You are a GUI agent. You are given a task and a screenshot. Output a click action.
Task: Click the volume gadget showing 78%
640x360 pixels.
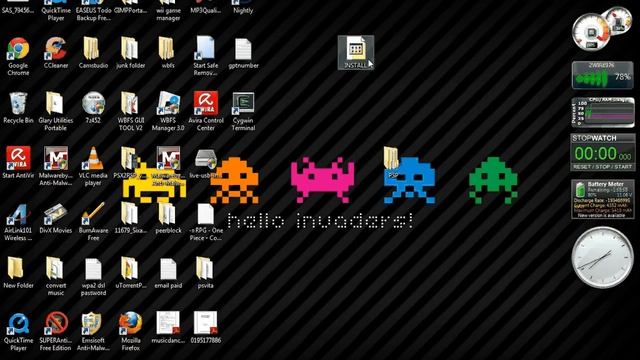pos(603,75)
